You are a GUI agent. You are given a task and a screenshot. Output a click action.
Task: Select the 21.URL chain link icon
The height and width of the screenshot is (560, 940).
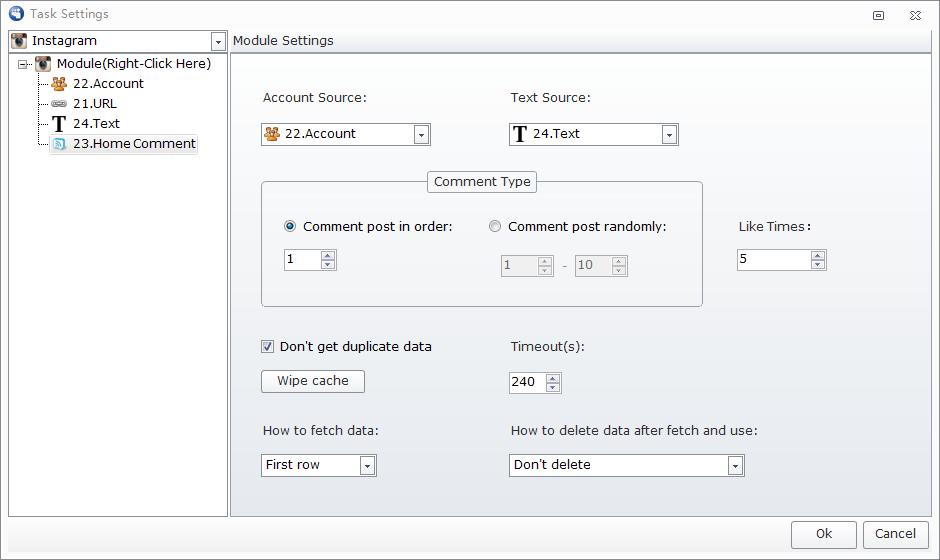59,104
